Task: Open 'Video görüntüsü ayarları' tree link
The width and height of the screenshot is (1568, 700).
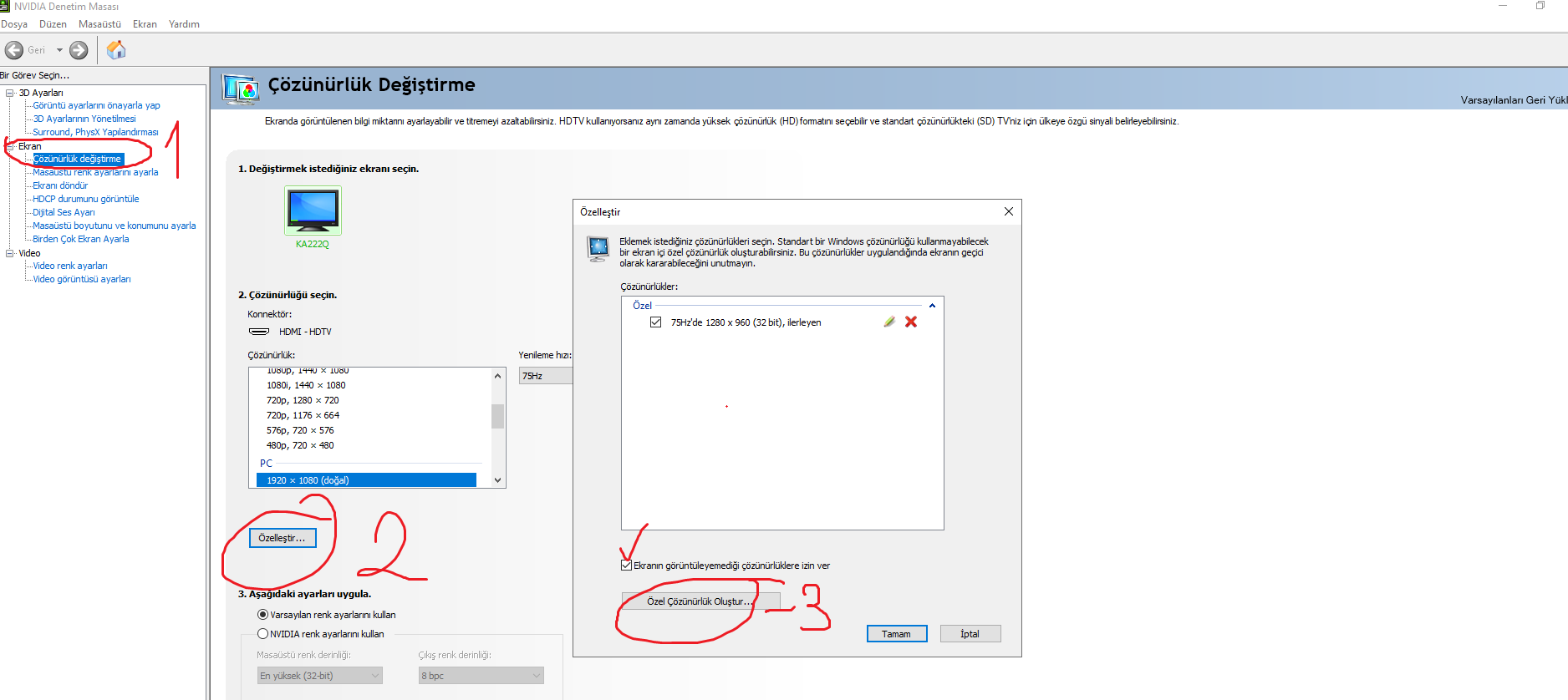Action: (x=82, y=279)
